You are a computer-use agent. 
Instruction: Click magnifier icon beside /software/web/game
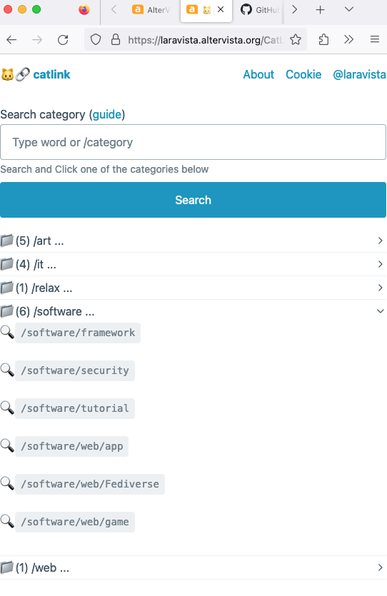pos(7,521)
